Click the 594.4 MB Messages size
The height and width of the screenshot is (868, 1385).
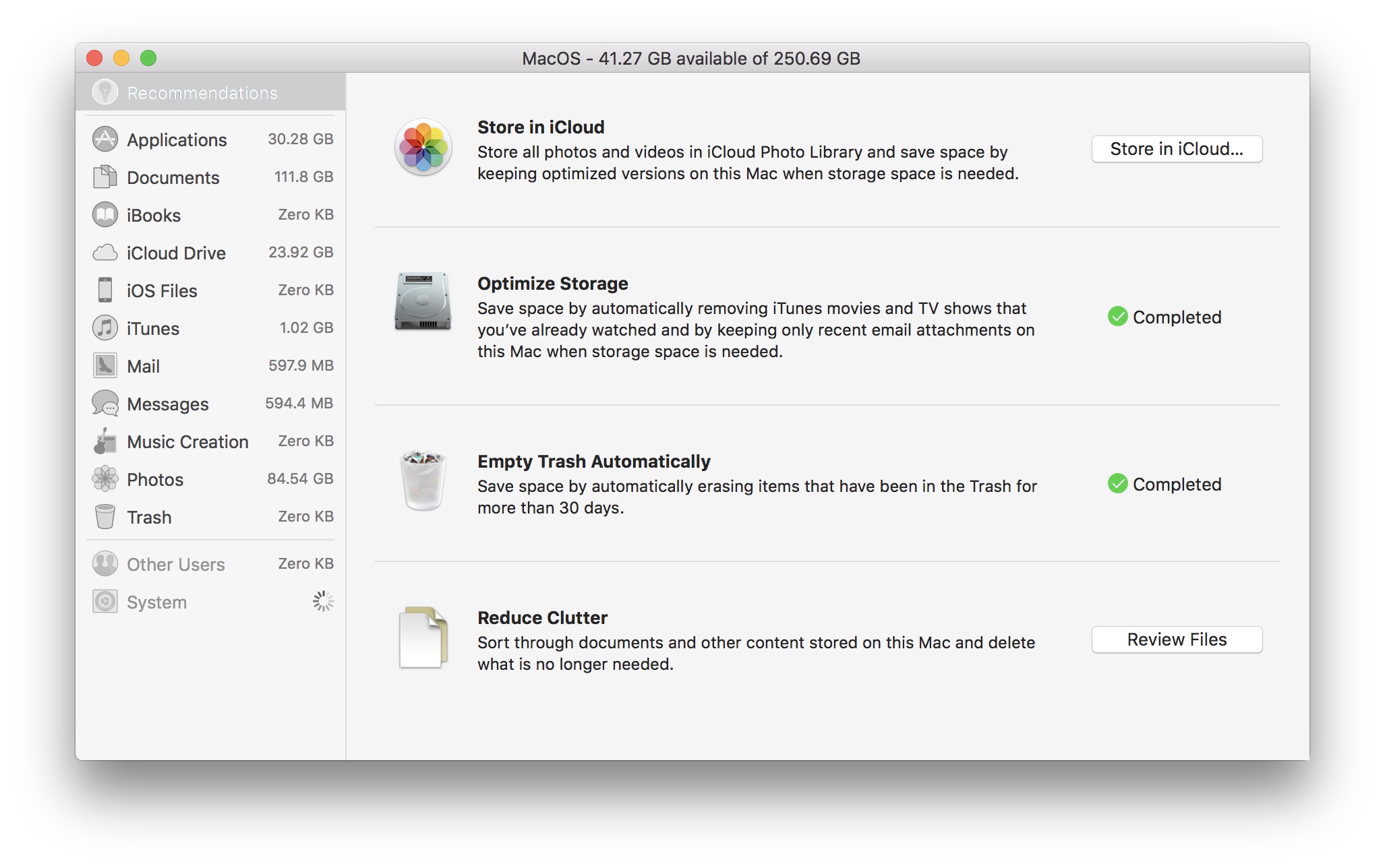pos(299,403)
